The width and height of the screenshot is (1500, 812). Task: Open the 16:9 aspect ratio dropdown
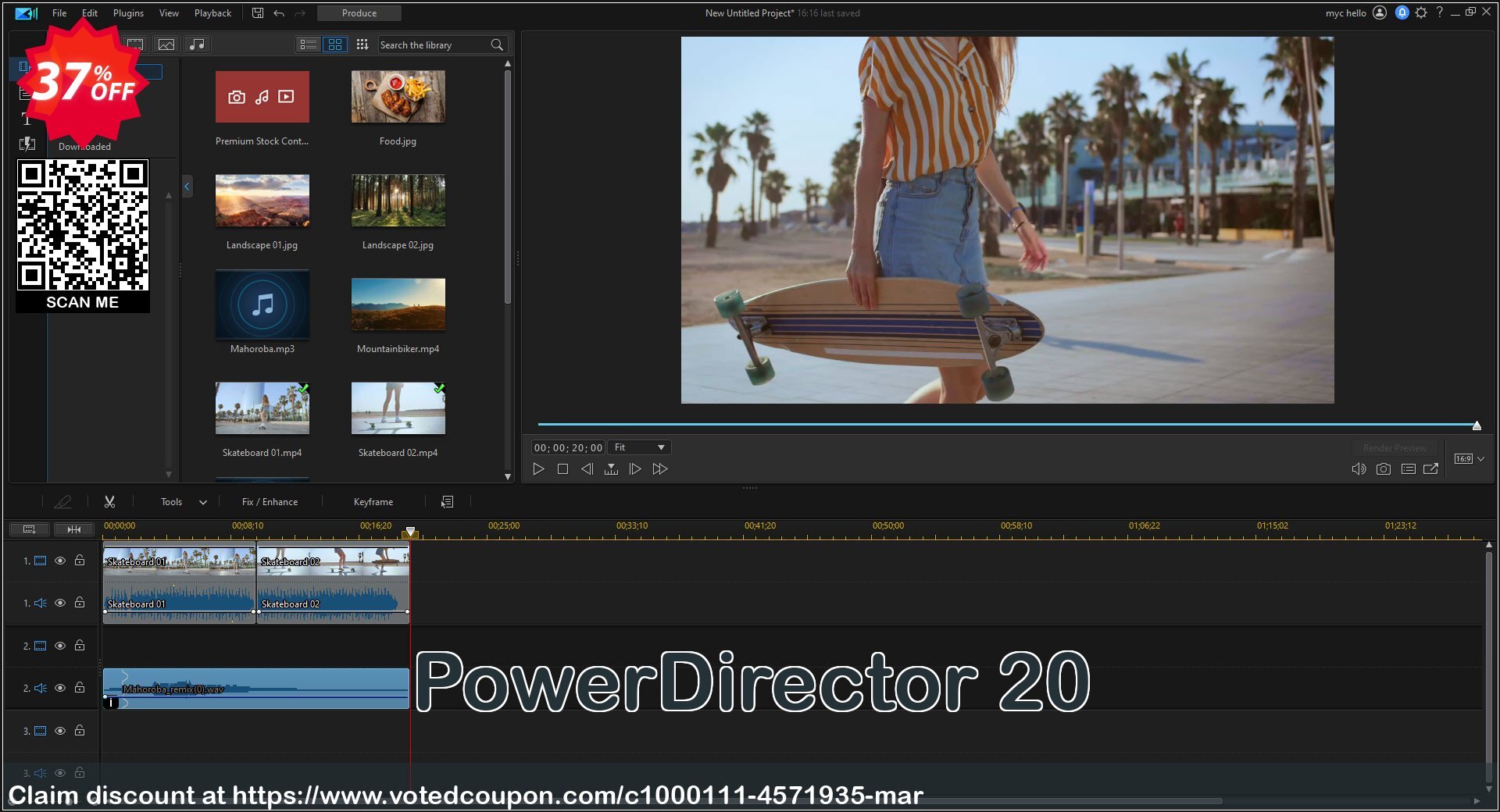1469,459
